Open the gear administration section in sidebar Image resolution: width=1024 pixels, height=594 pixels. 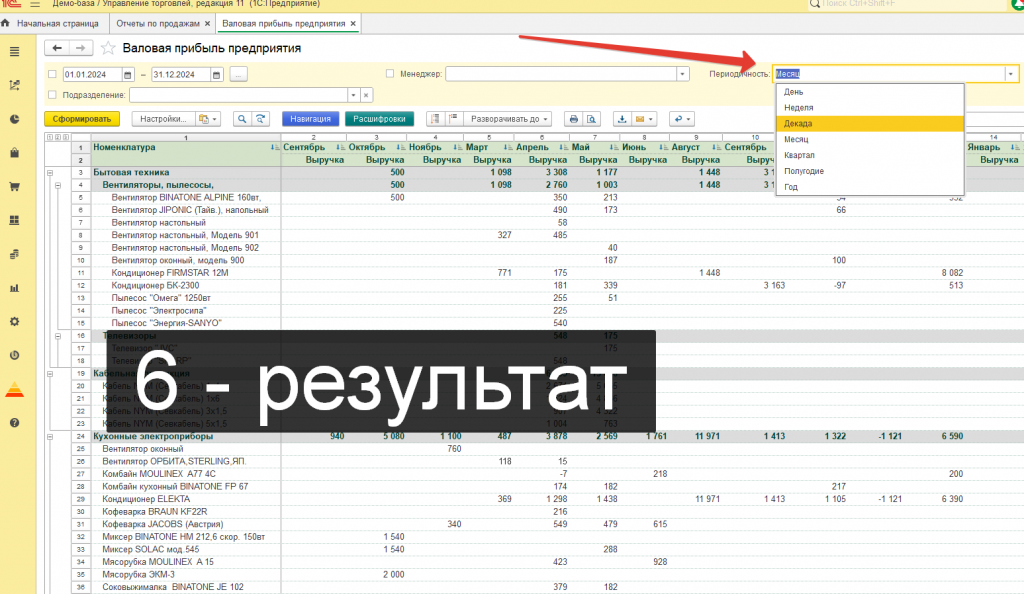(x=14, y=322)
